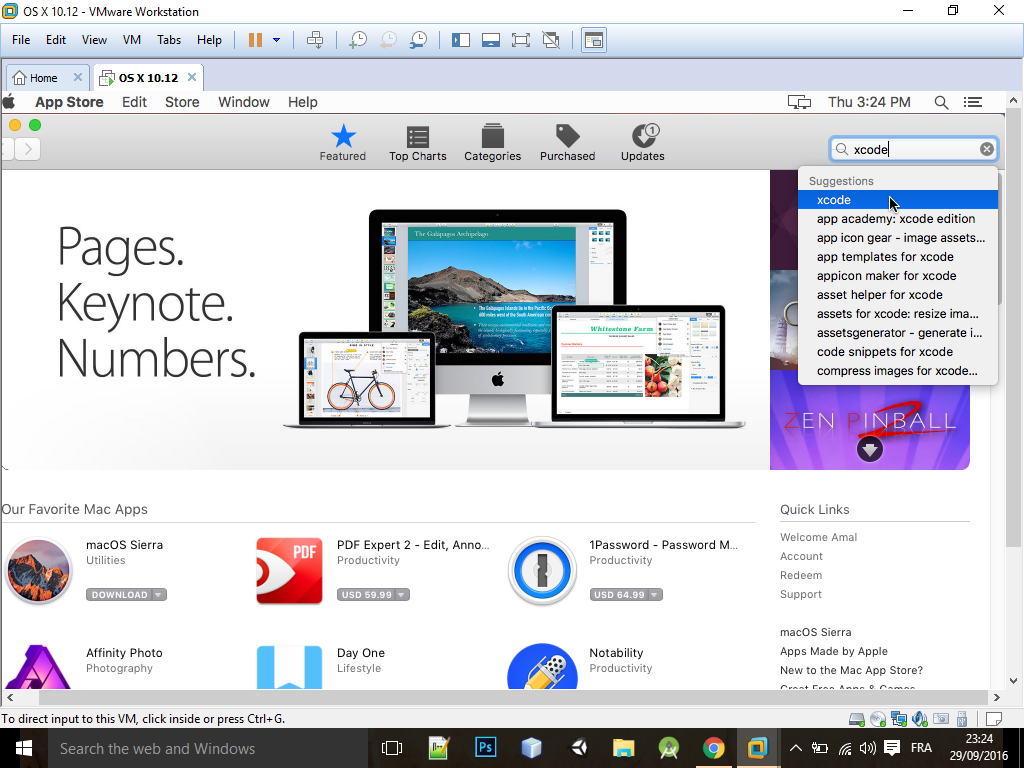Screen dimensions: 1024x768
Task: Close the OS X 10.12 tab
Action: [x=192, y=77]
